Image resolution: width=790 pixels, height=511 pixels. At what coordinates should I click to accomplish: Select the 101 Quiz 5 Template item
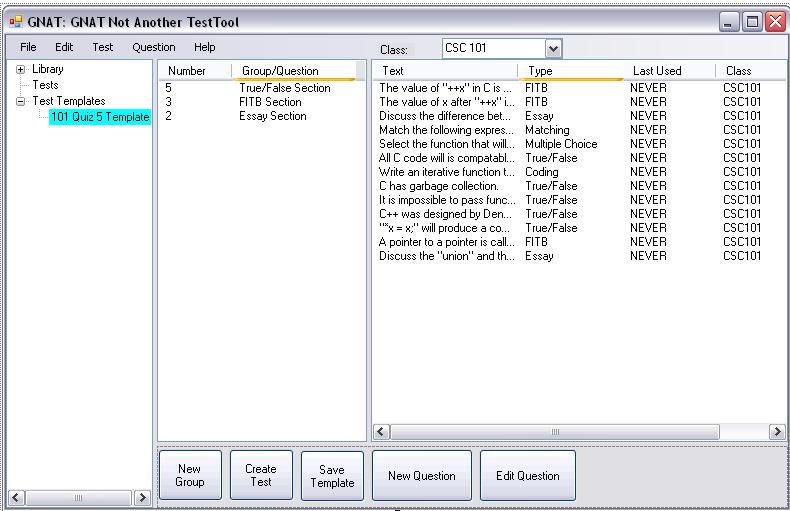pyautogui.click(x=99, y=117)
